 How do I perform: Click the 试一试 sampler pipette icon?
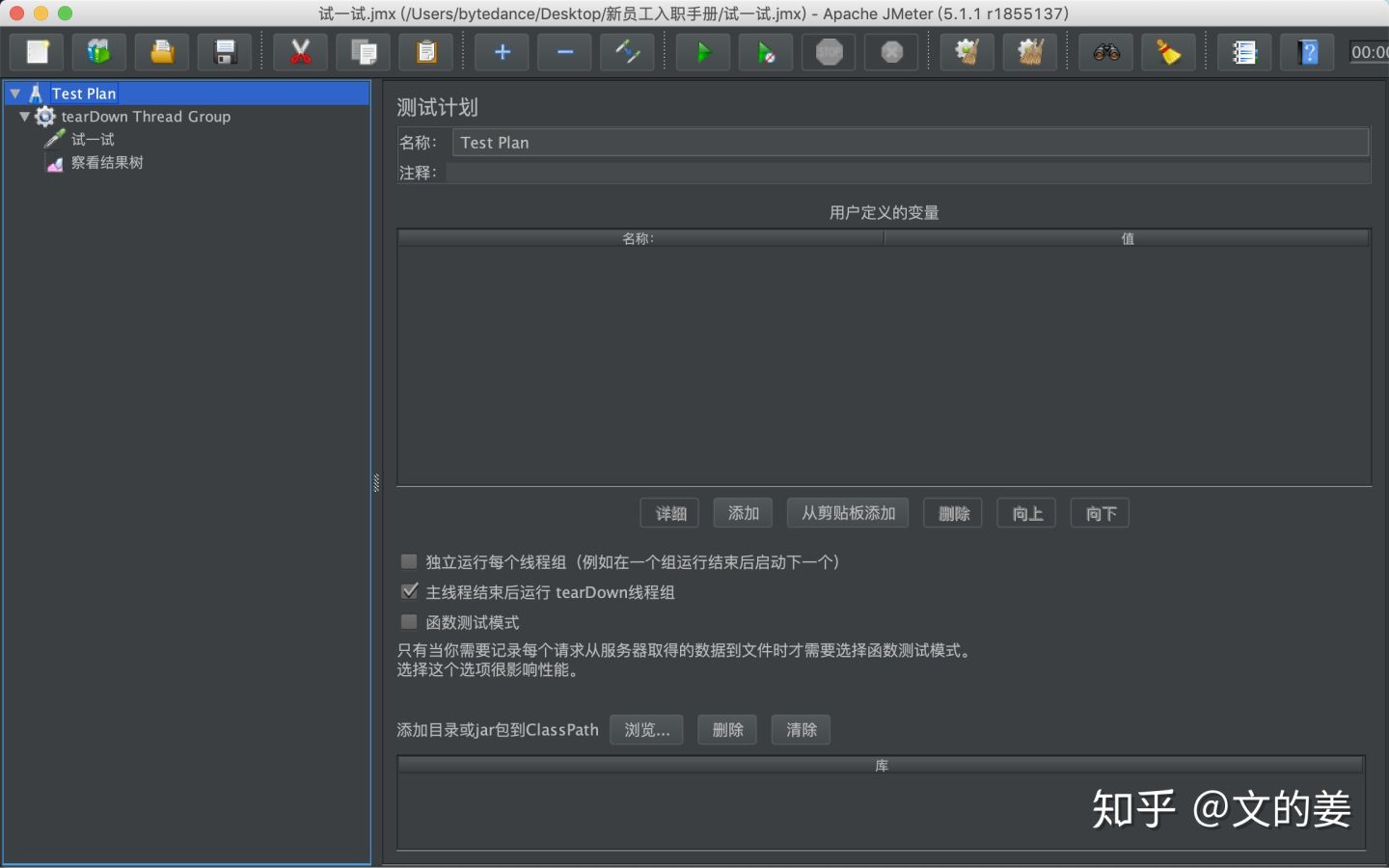pyautogui.click(x=55, y=140)
